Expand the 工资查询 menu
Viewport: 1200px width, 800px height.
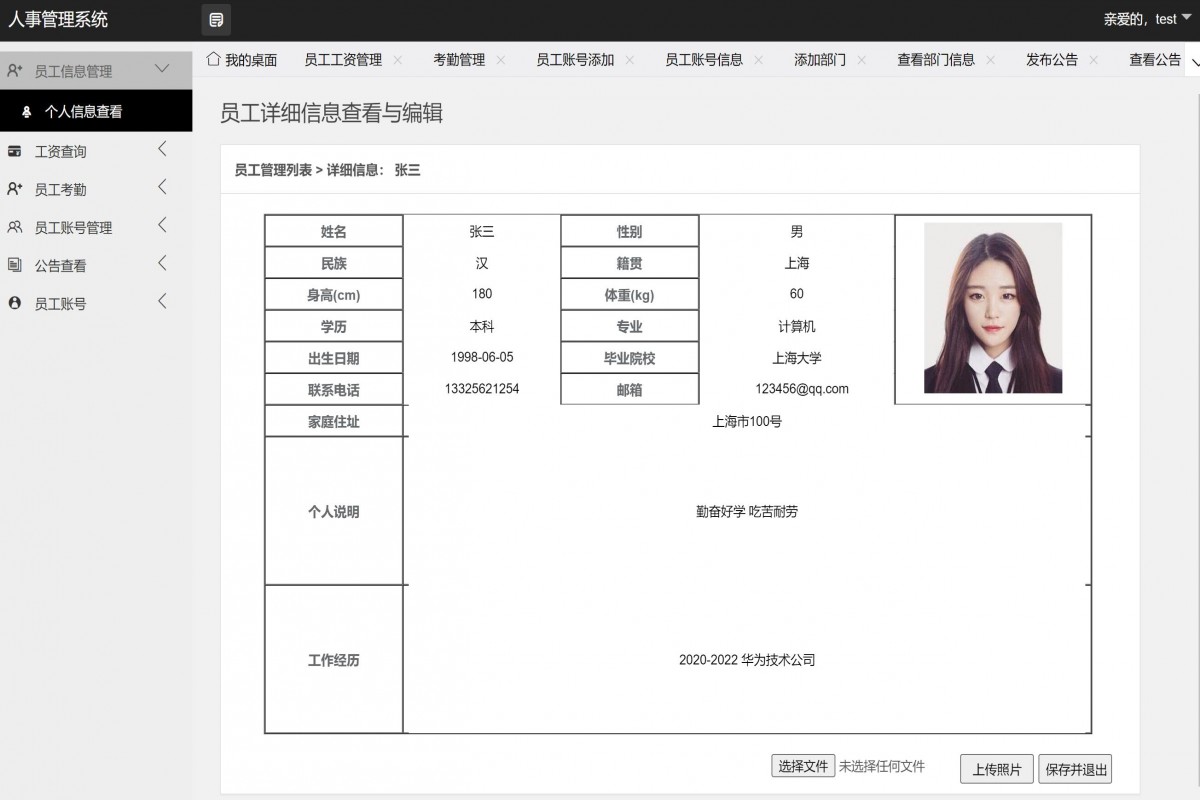point(162,150)
